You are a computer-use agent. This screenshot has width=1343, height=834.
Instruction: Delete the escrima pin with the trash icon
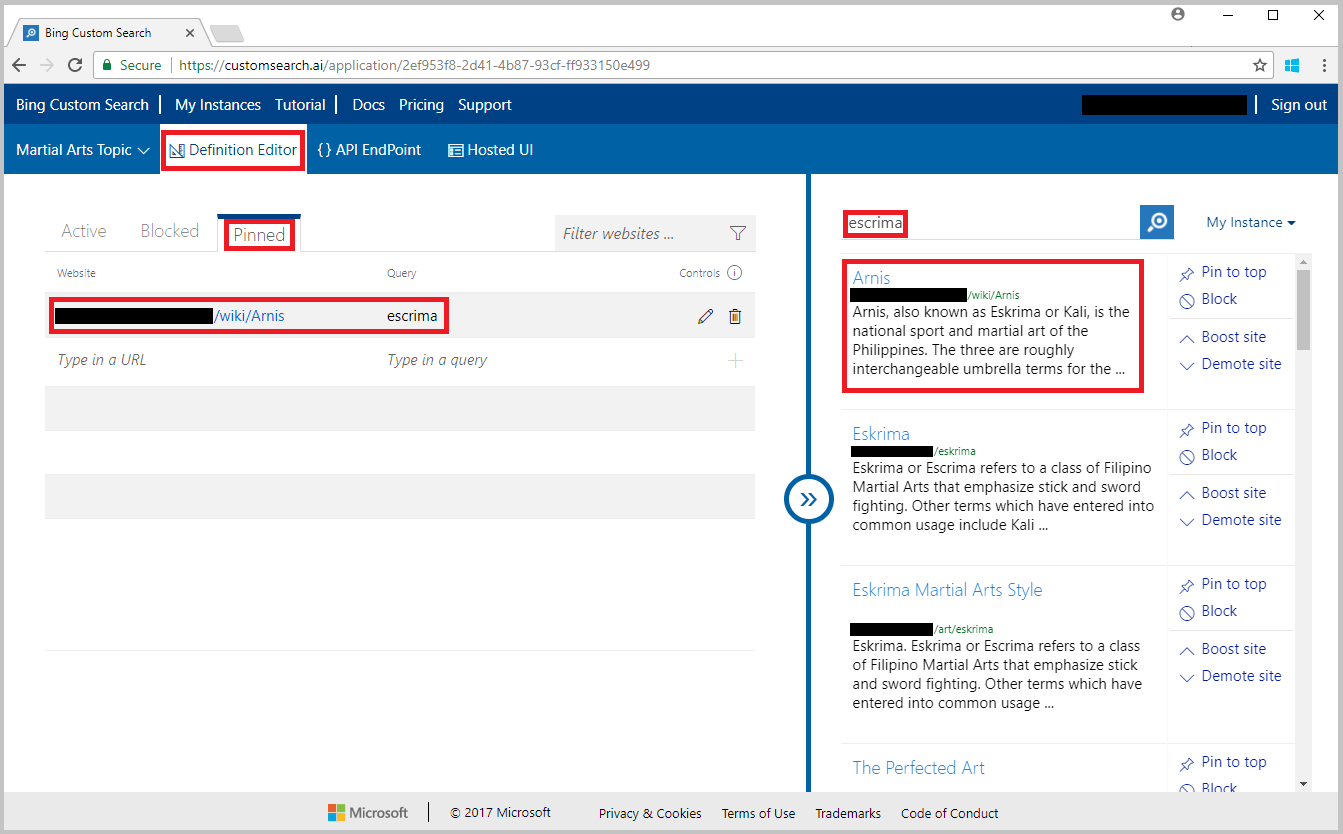[735, 315]
